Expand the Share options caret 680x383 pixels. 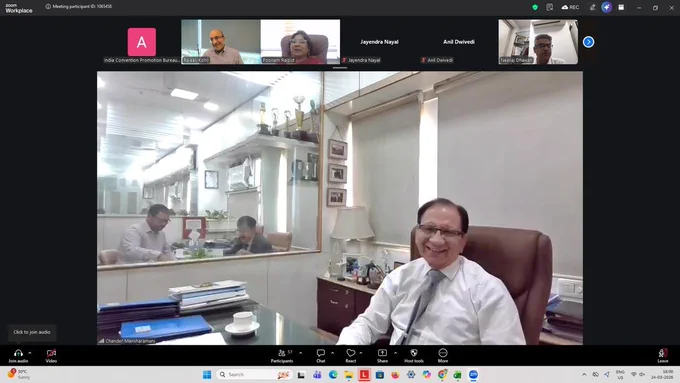(x=395, y=353)
